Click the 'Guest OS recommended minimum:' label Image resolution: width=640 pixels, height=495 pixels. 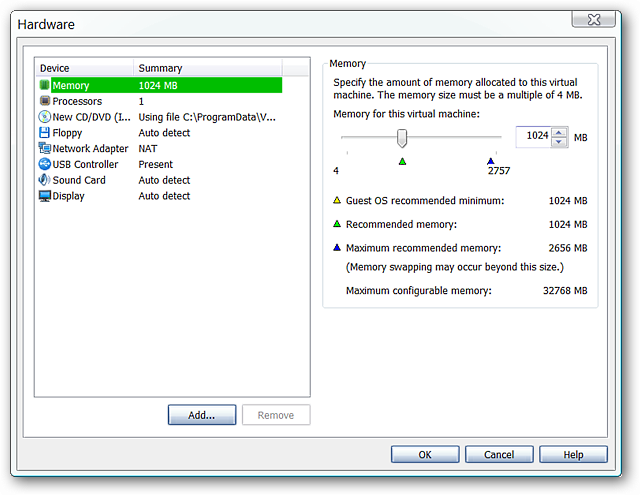click(x=425, y=200)
